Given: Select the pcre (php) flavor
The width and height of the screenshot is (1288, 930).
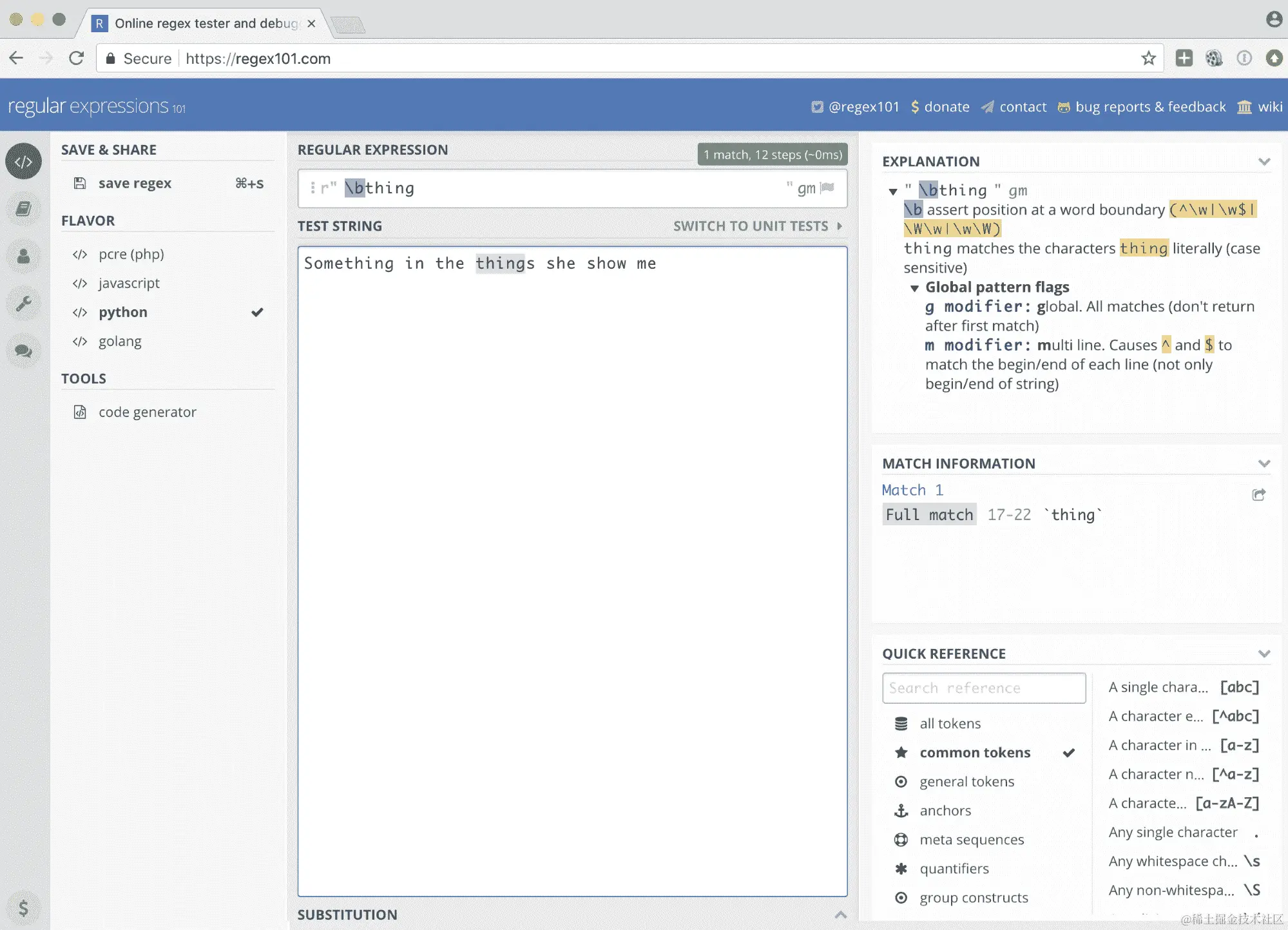Looking at the screenshot, I should (131, 254).
